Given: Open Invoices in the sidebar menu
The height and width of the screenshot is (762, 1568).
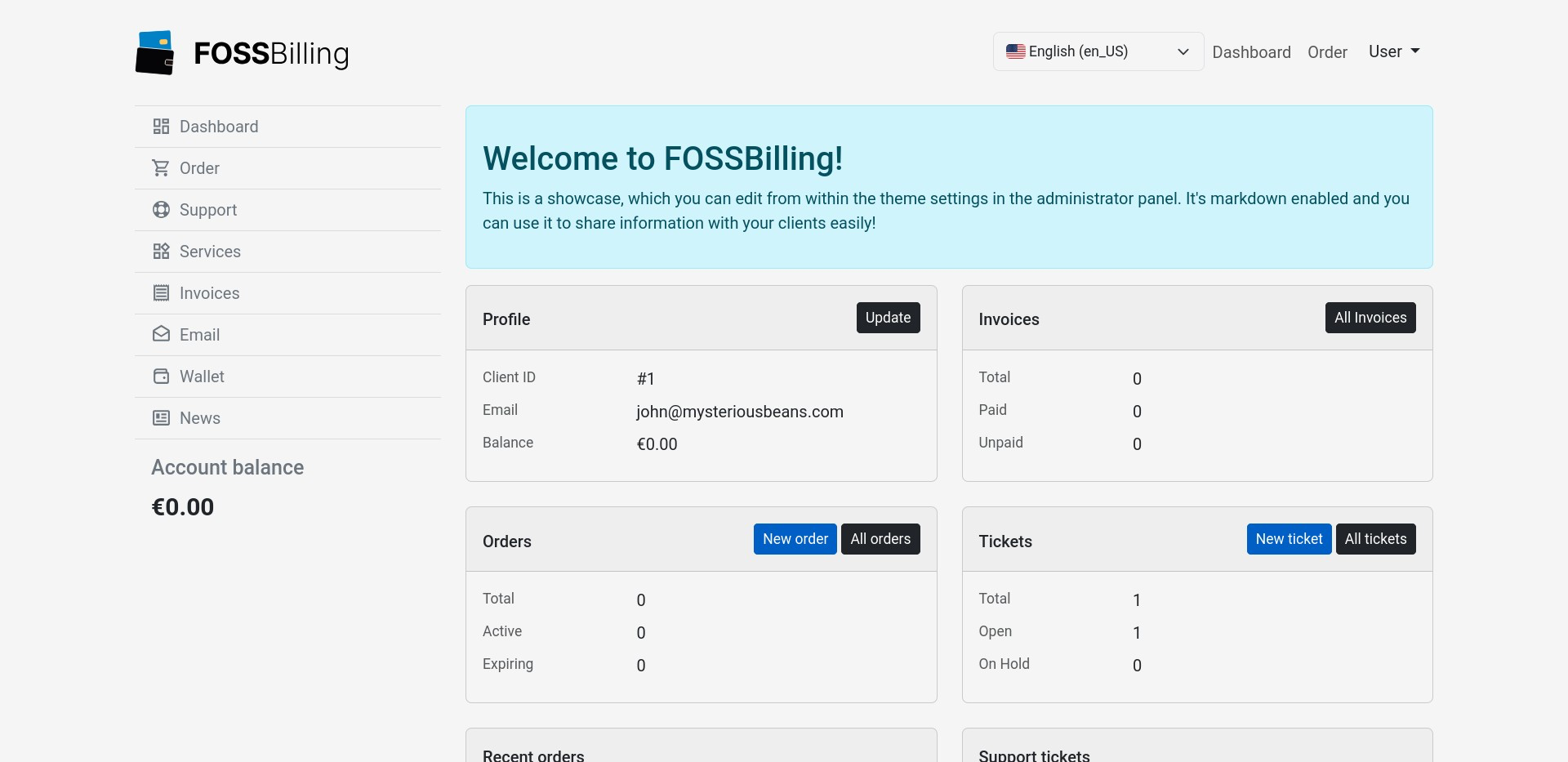Looking at the screenshot, I should click(x=287, y=293).
